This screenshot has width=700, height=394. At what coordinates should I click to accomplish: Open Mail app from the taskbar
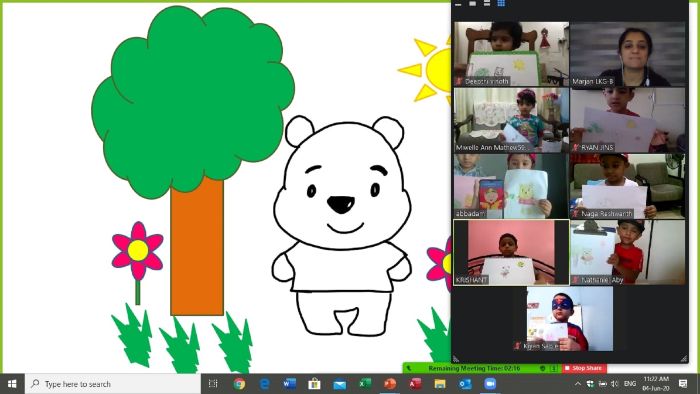339,384
